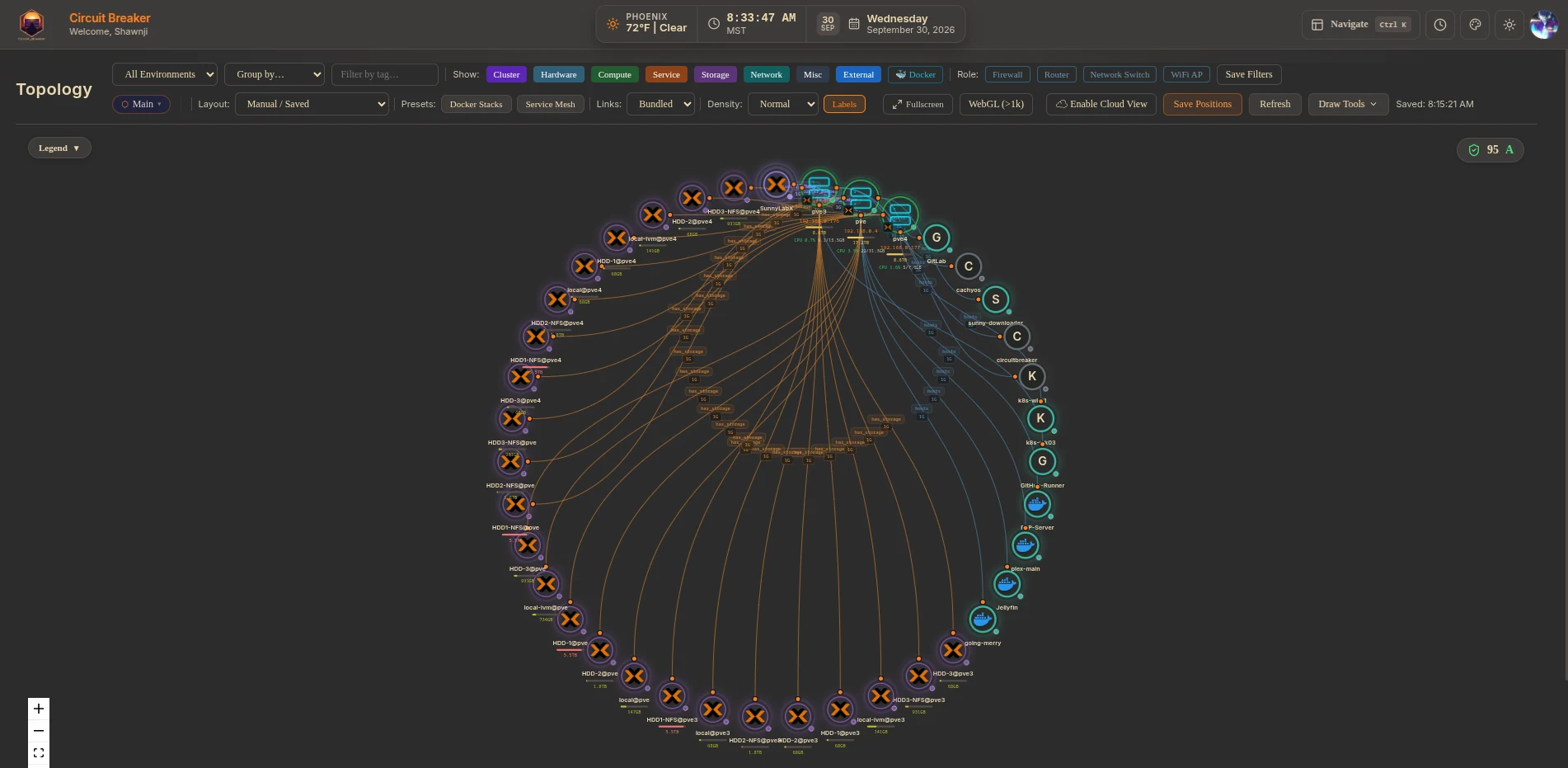This screenshot has height=768, width=1568.
Task: Toggle the Network show filter
Action: coord(766,74)
